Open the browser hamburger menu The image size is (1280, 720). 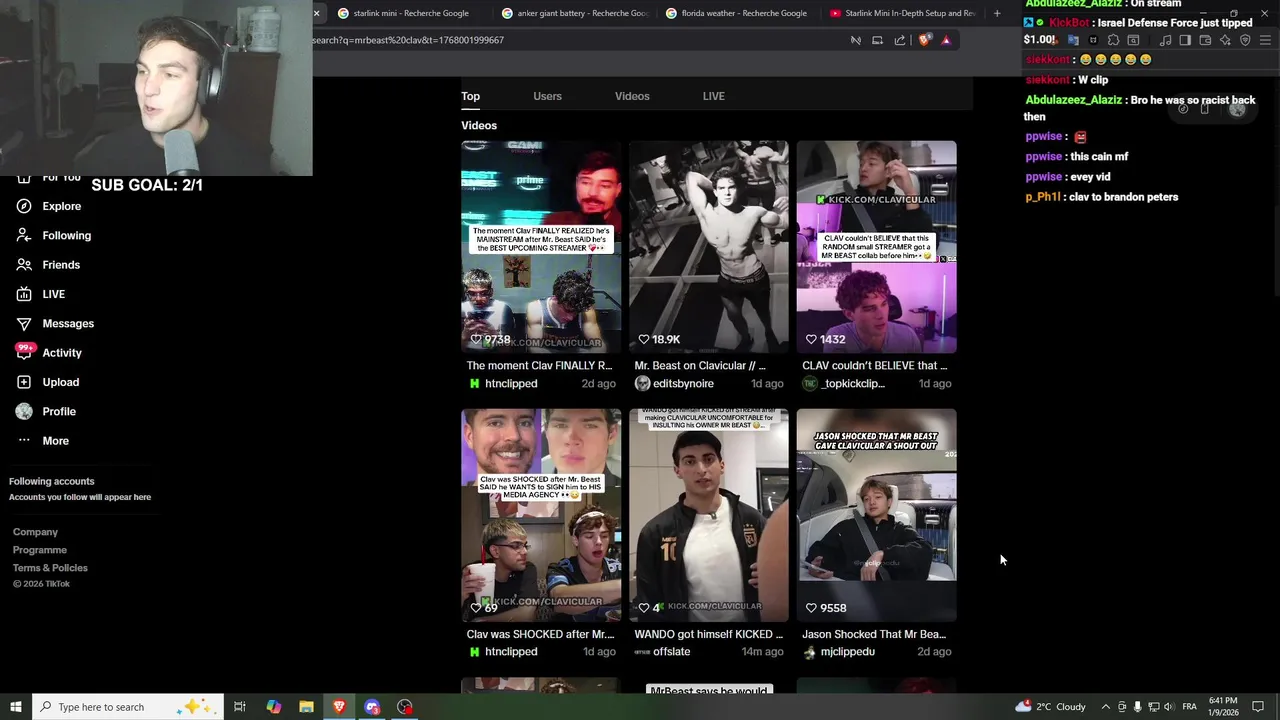pos(1265,40)
